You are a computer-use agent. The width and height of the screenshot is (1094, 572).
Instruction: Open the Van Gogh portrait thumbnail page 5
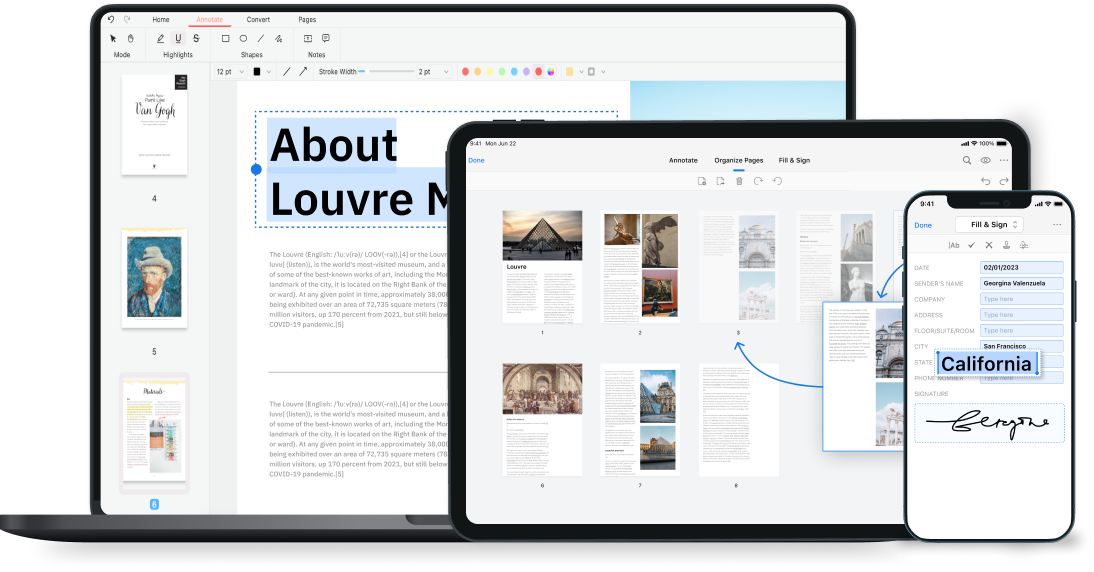pos(154,277)
